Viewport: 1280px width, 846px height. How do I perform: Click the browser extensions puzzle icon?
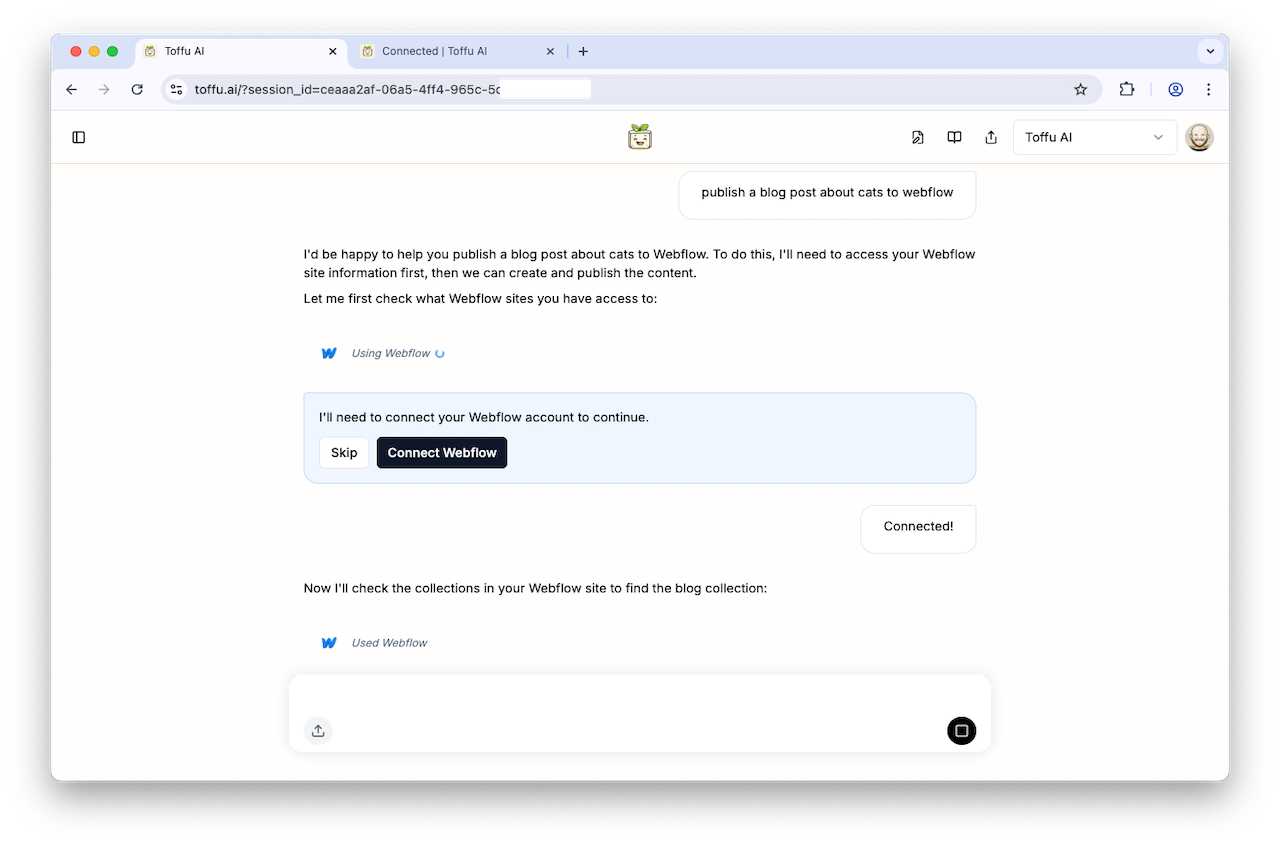click(1126, 89)
